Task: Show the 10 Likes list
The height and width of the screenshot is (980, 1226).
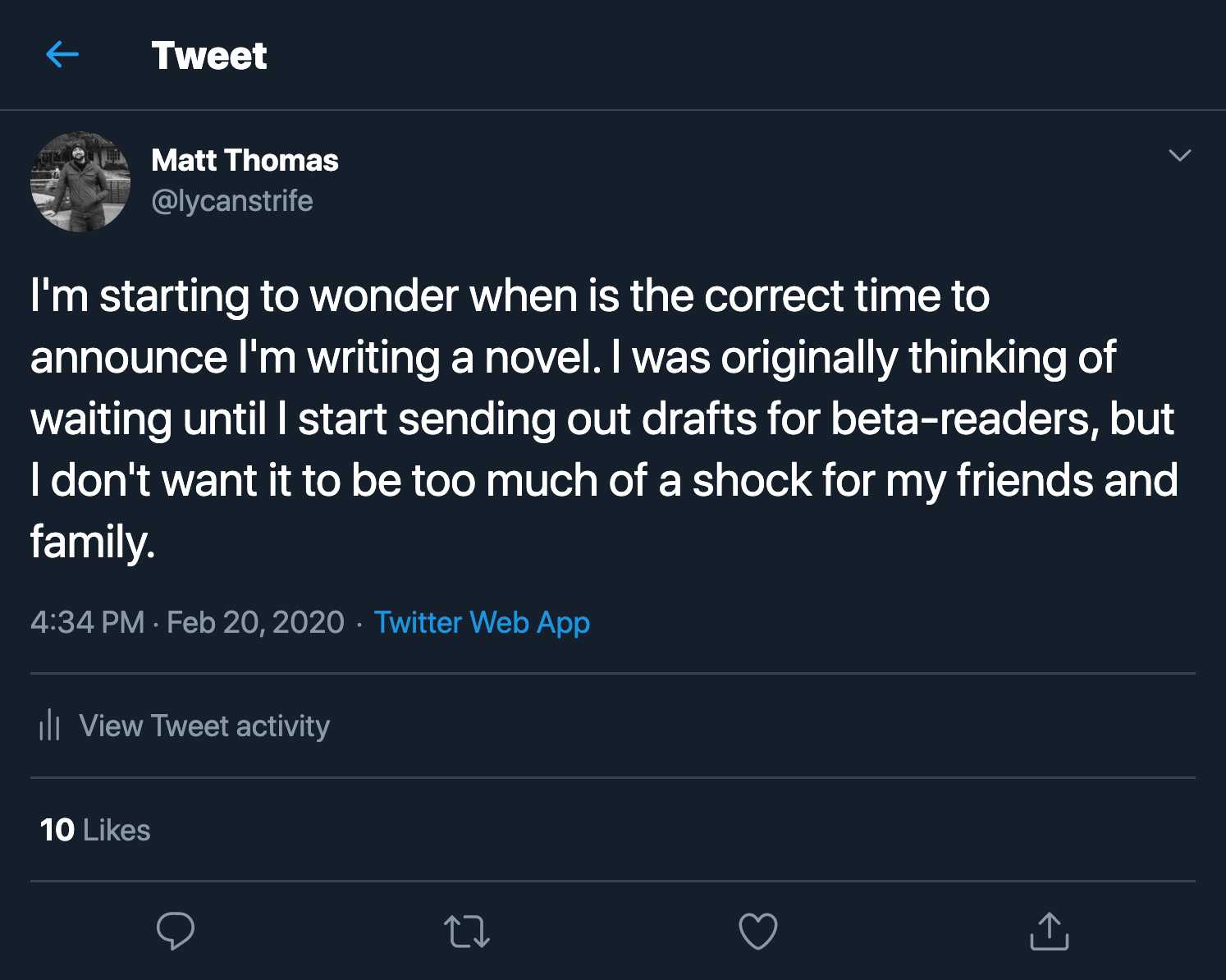Action: point(95,830)
